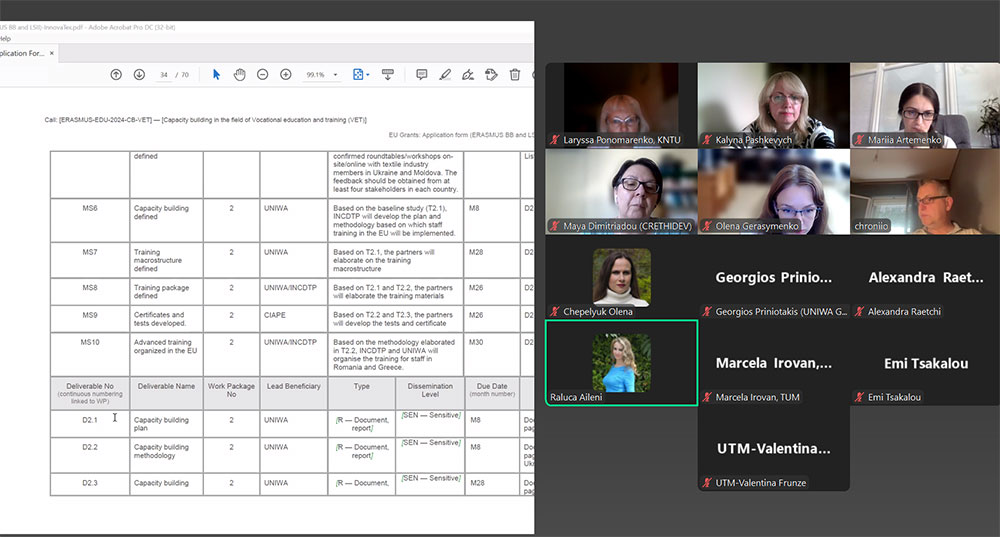Image resolution: width=1000 pixels, height=537 pixels.
Task: Click muted mic icon of Olena Gerasymenko
Action: [707, 226]
